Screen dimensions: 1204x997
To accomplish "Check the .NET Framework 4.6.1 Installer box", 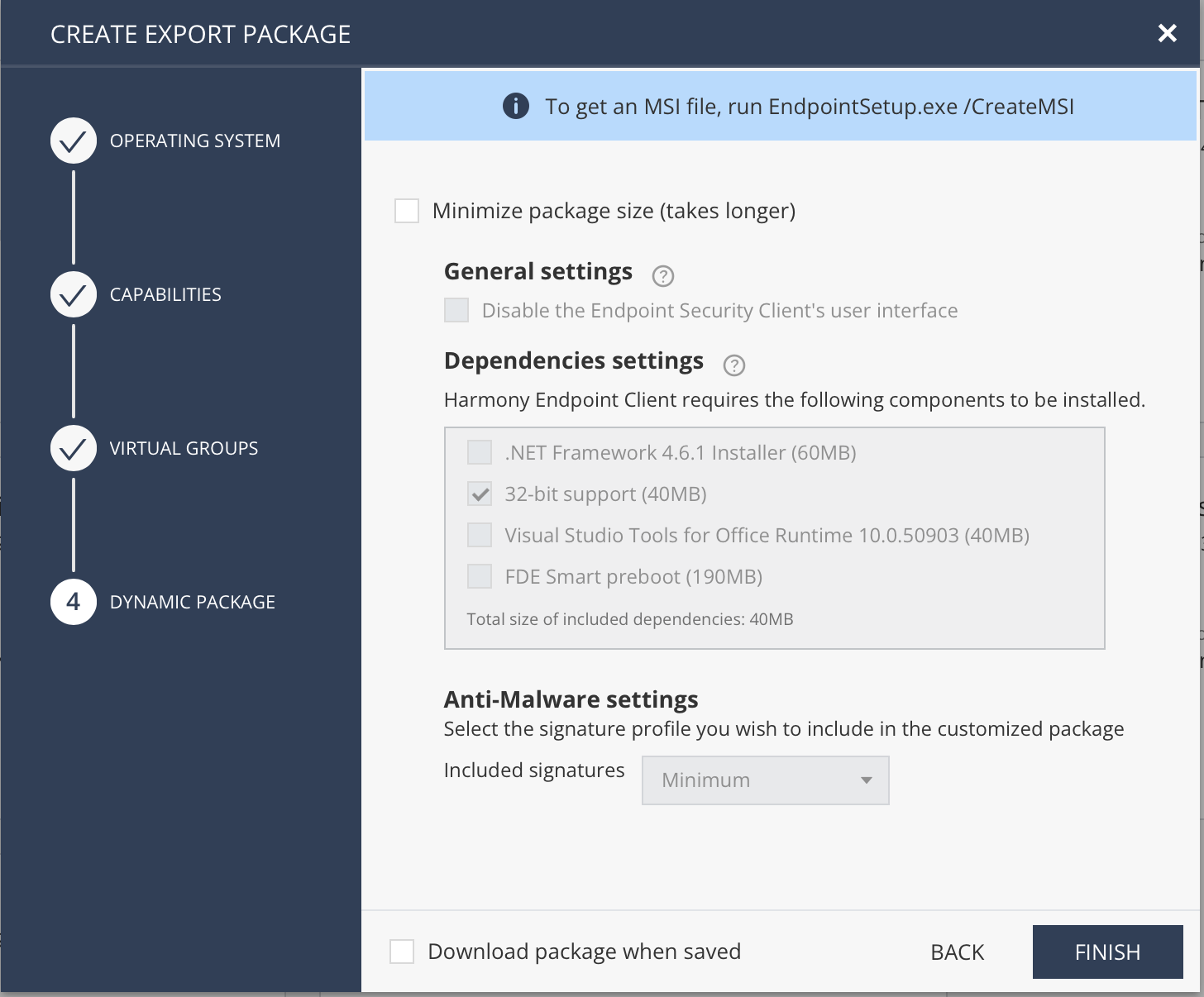I will click(x=480, y=453).
